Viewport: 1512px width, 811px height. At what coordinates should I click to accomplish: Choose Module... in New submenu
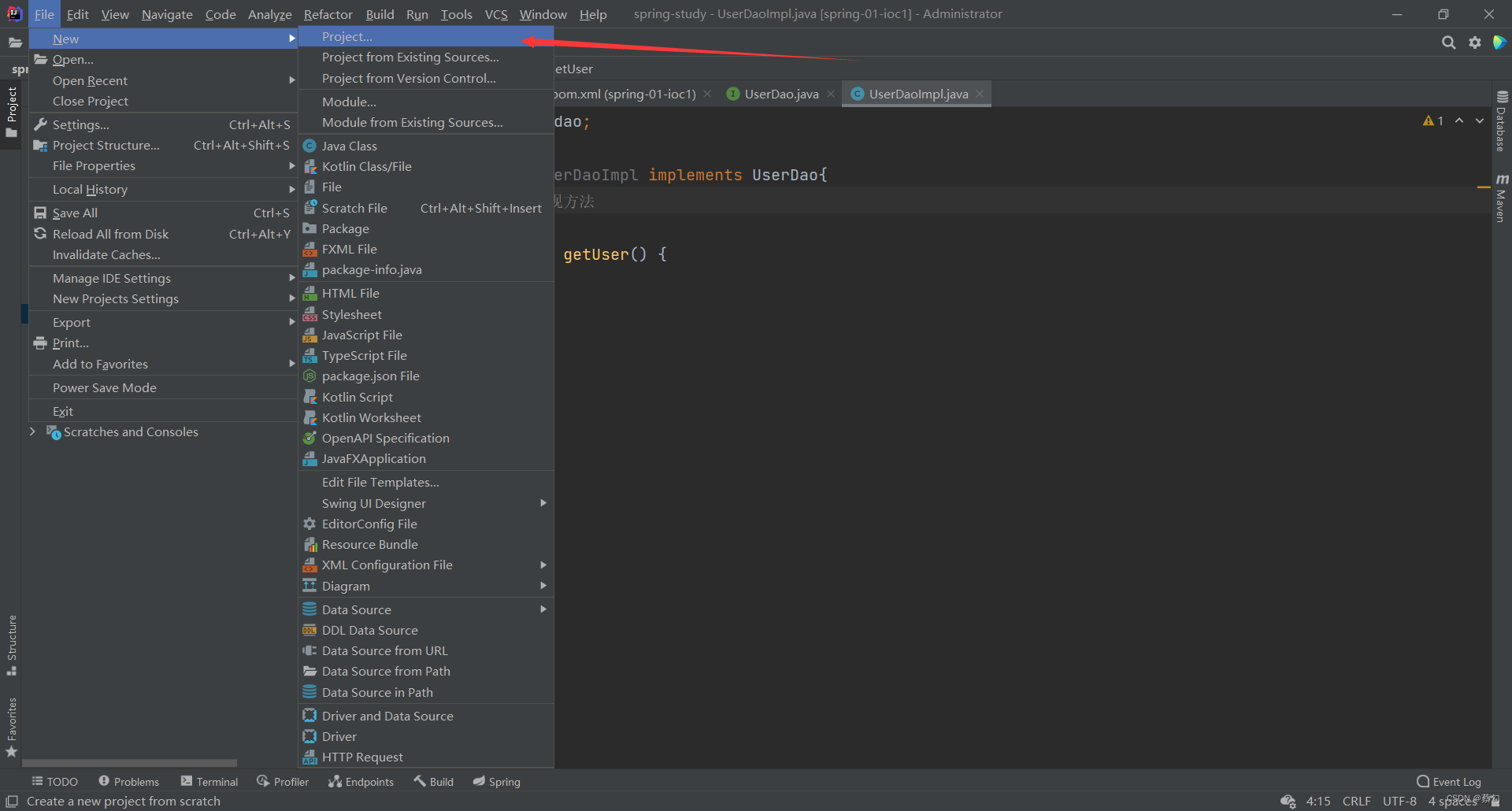pyautogui.click(x=426, y=102)
